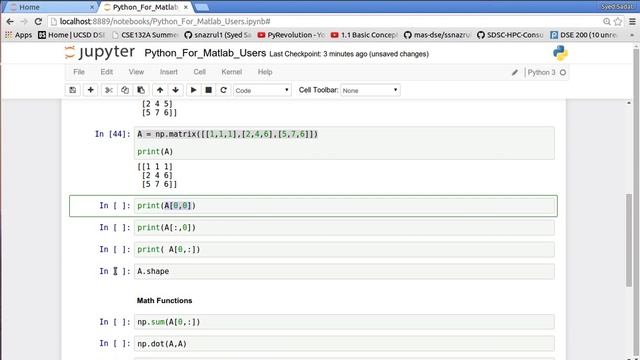Click inside the print( A[0,:]) cell
Image resolution: width=640 pixels, height=360 pixels.
point(344,249)
